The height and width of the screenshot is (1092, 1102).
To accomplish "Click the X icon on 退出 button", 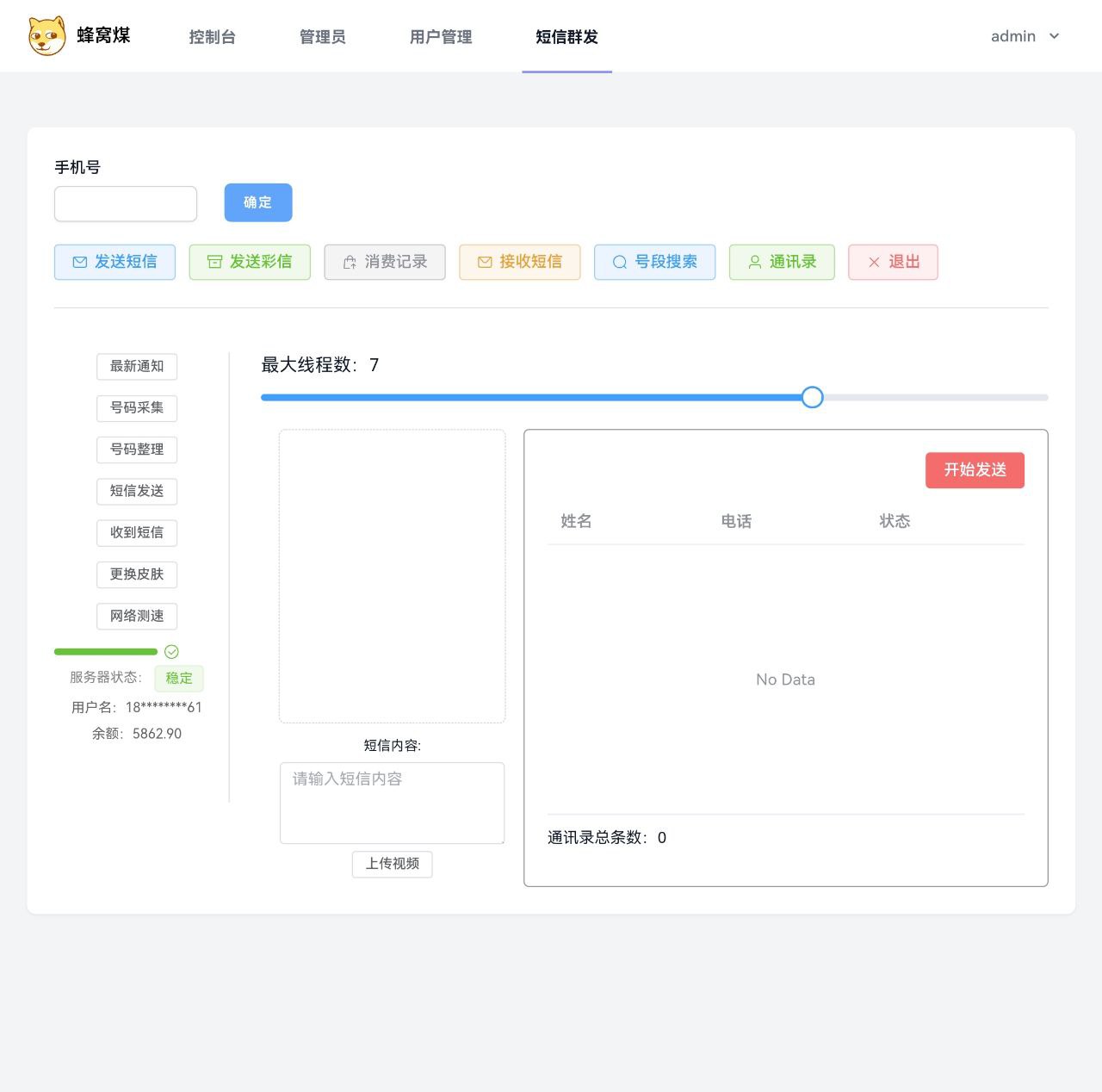I will tap(874, 263).
